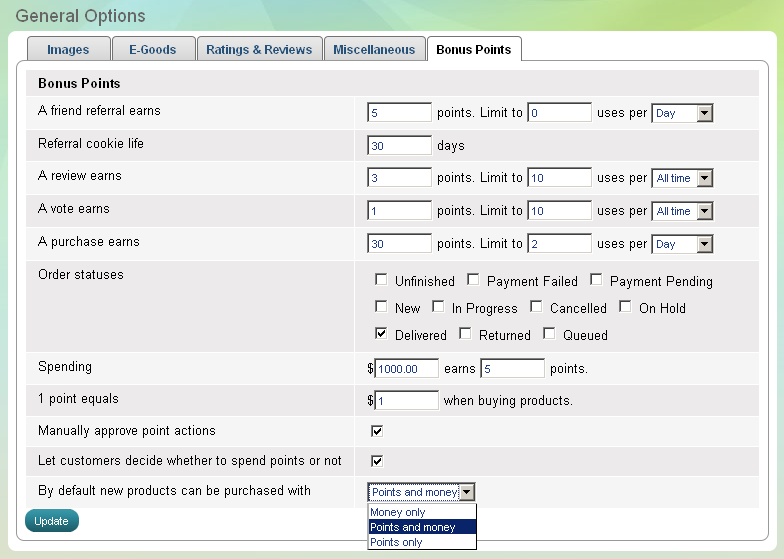Click the Update button
The width and height of the screenshot is (784, 559).
tap(51, 521)
